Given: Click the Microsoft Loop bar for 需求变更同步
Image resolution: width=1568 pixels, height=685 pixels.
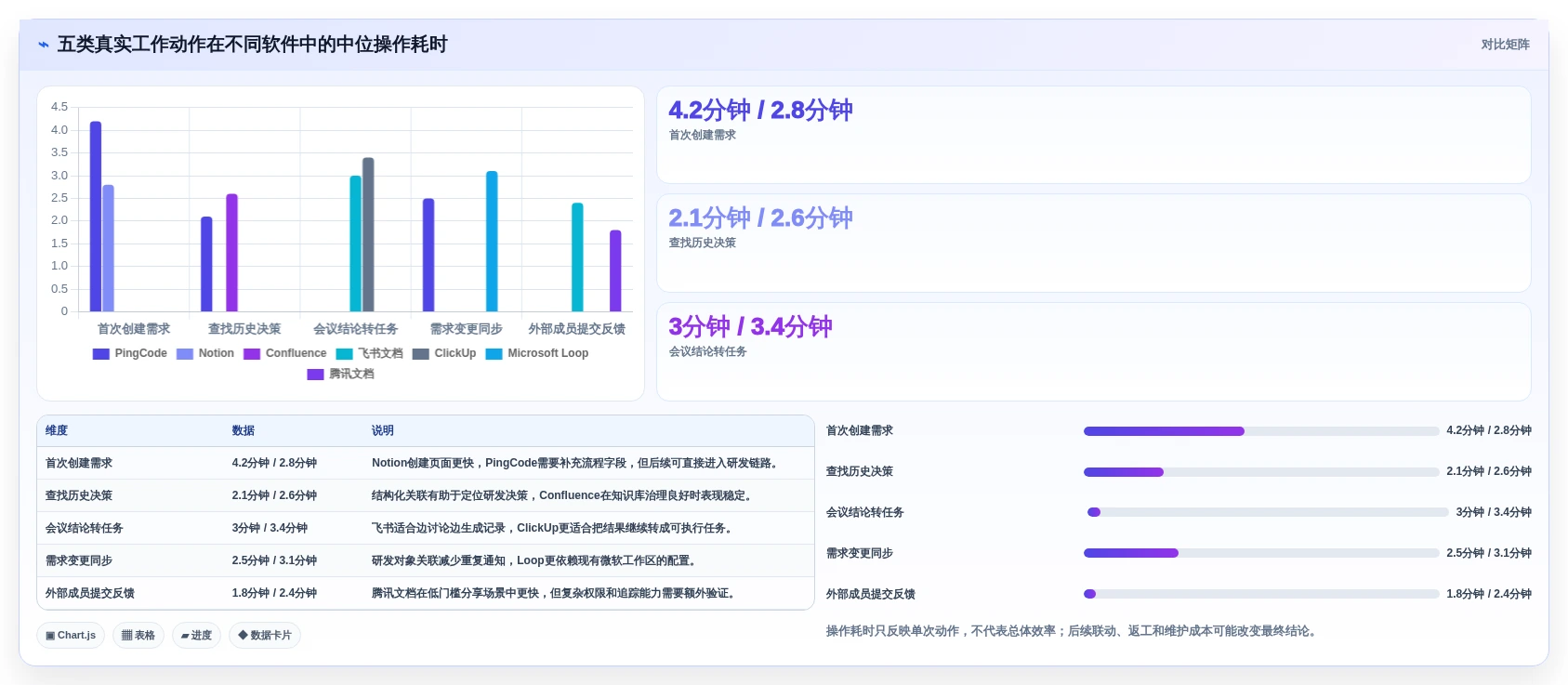Looking at the screenshot, I should point(492,242).
